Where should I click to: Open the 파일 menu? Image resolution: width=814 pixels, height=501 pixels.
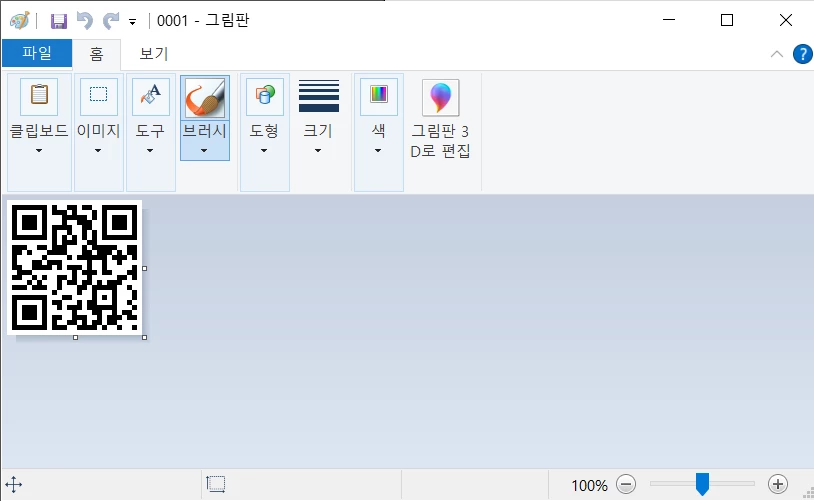[37, 53]
